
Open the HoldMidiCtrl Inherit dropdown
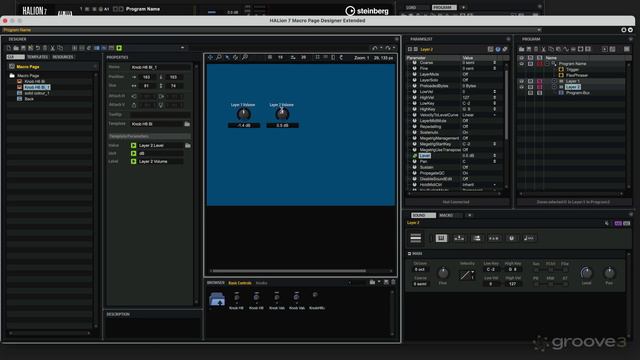(x=495, y=185)
